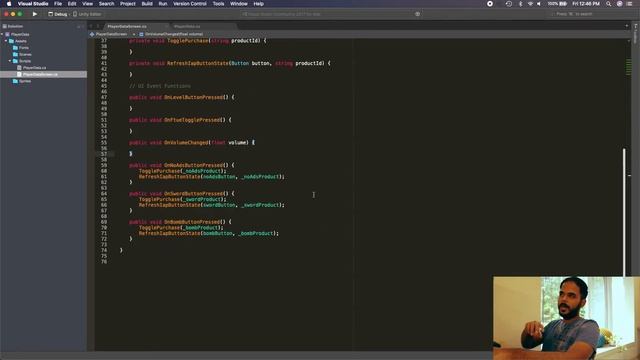Switch to the PlayerDataScreen.cs tab
Screen dimensions: 640x360
pos(127,26)
